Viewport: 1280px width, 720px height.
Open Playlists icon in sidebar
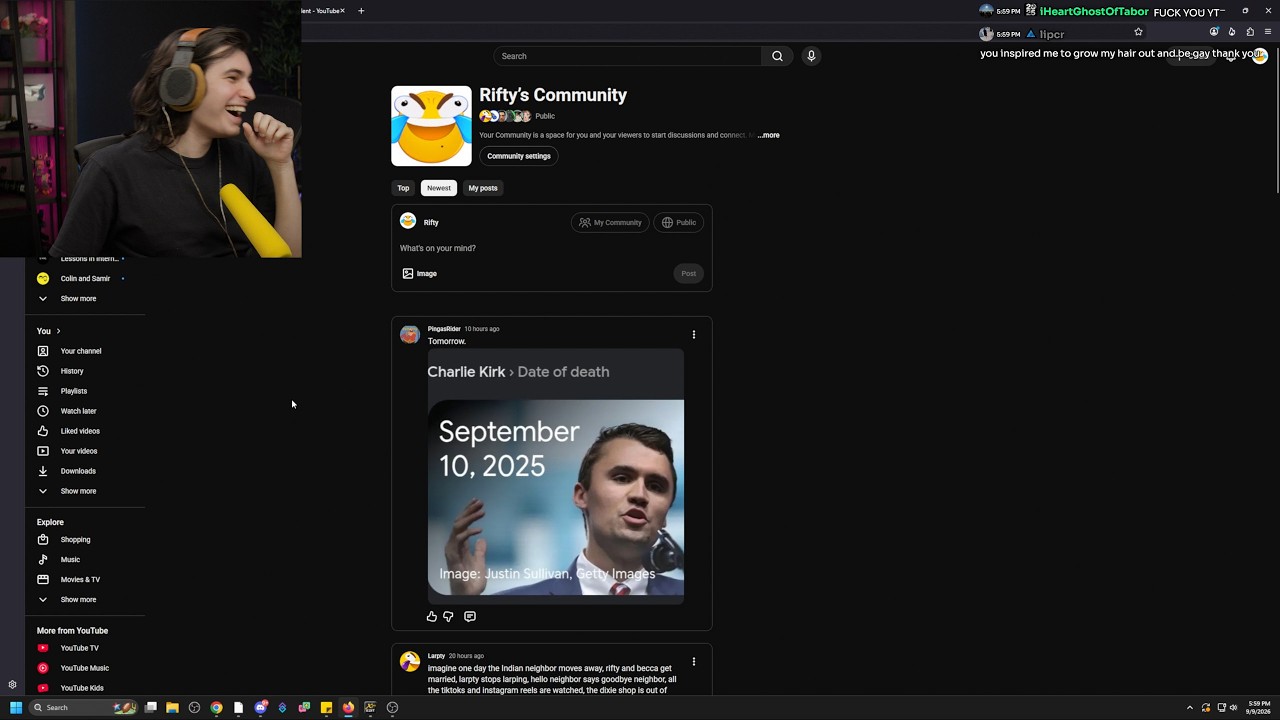[x=43, y=391]
